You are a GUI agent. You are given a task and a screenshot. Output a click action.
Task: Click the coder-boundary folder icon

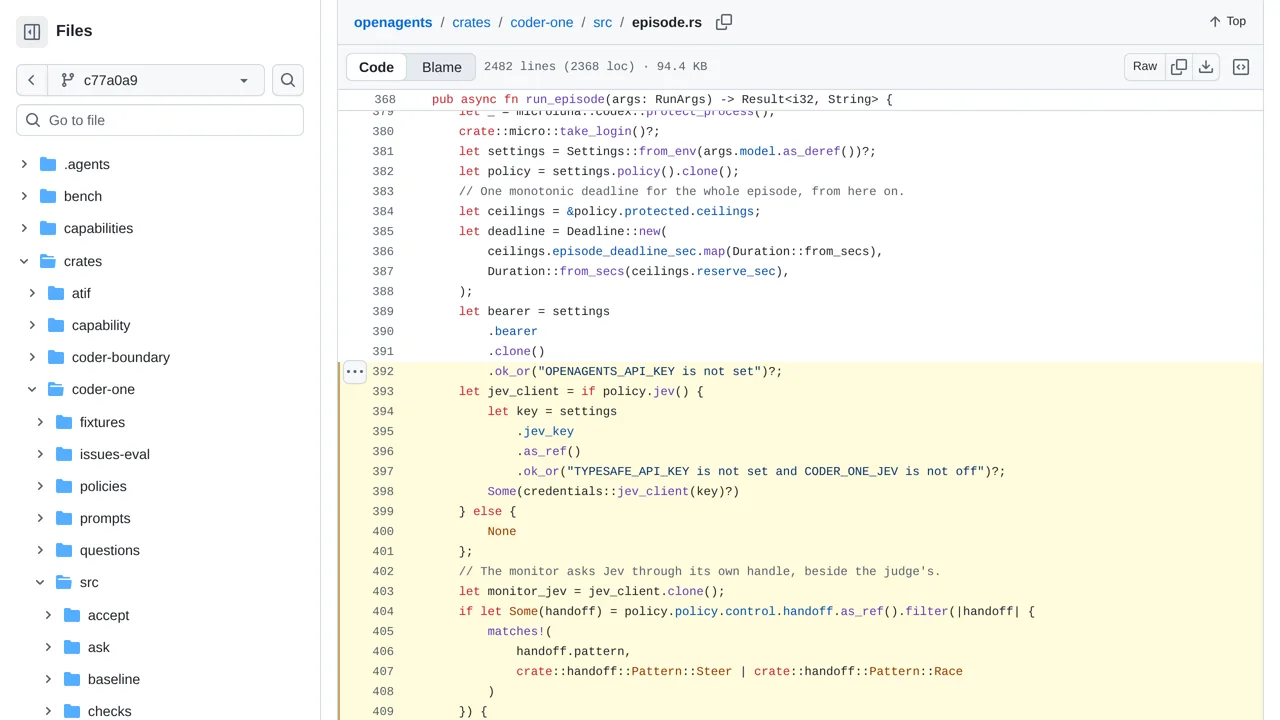(x=56, y=357)
